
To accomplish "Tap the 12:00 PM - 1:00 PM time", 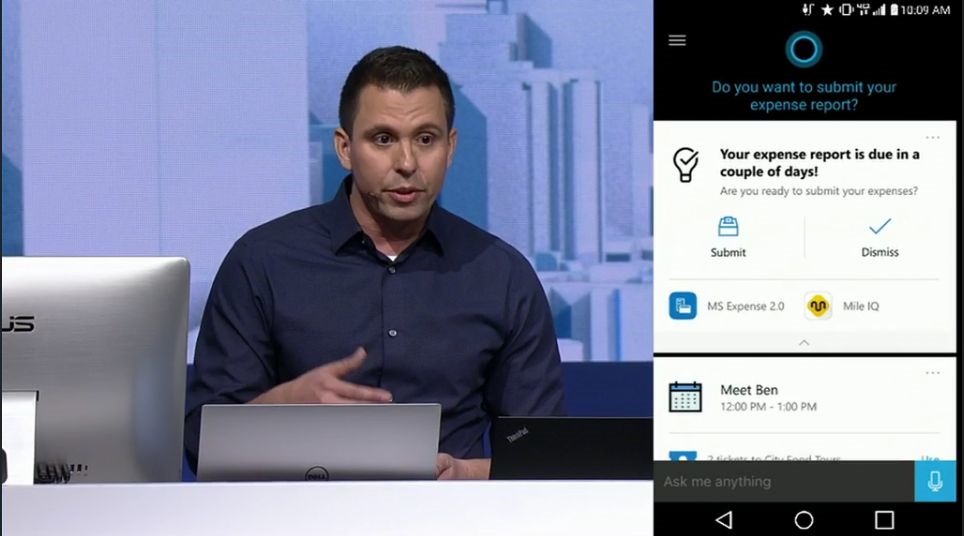I will point(768,407).
